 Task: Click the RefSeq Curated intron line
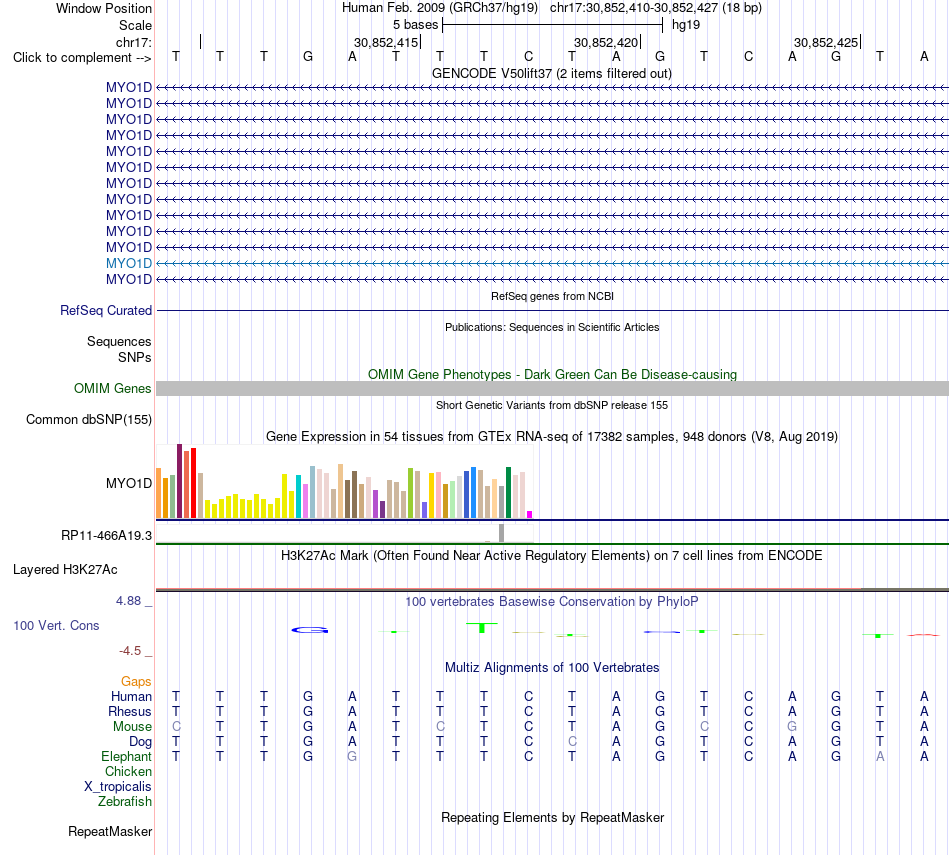point(552,311)
